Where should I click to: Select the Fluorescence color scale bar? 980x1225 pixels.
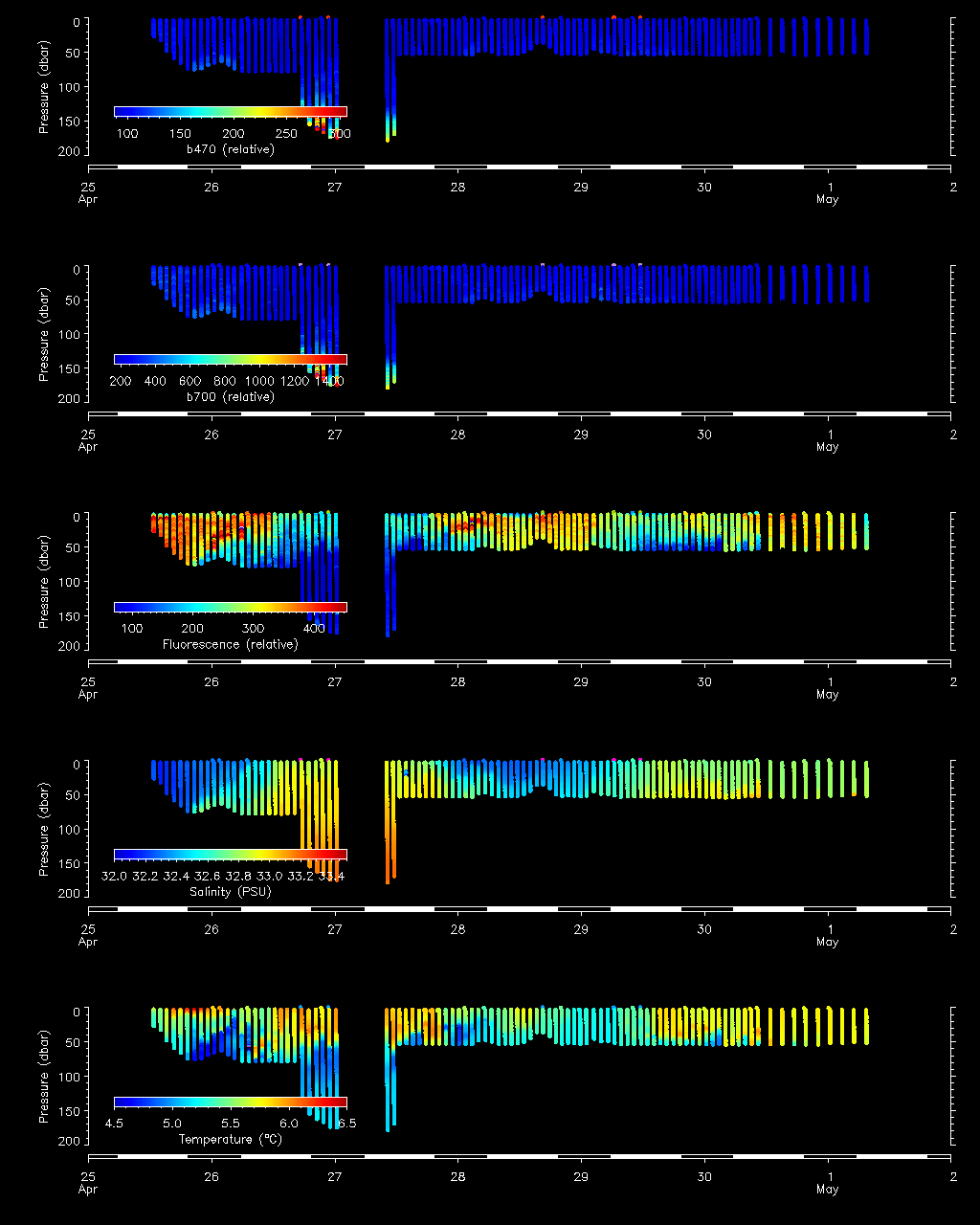[x=230, y=607]
